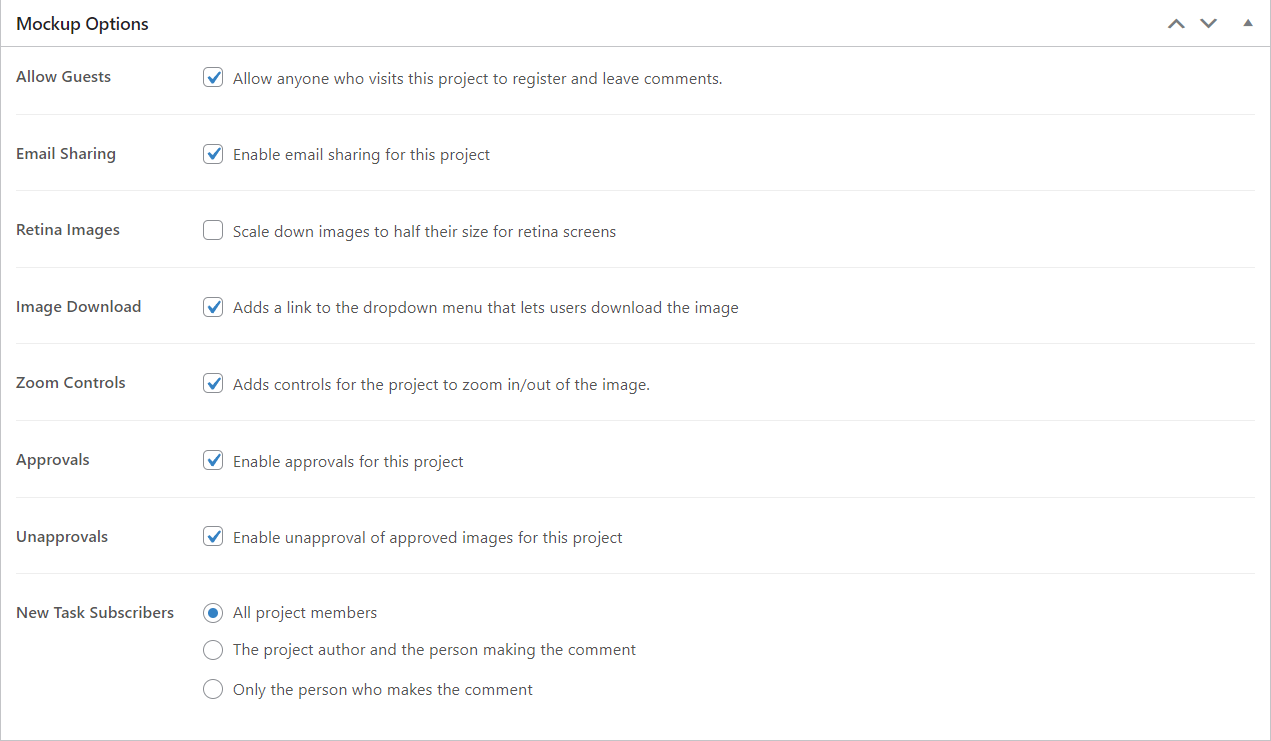Viewport: 1271px width, 741px height.
Task: Uncheck the Allow Guests checkbox
Action: [213, 78]
